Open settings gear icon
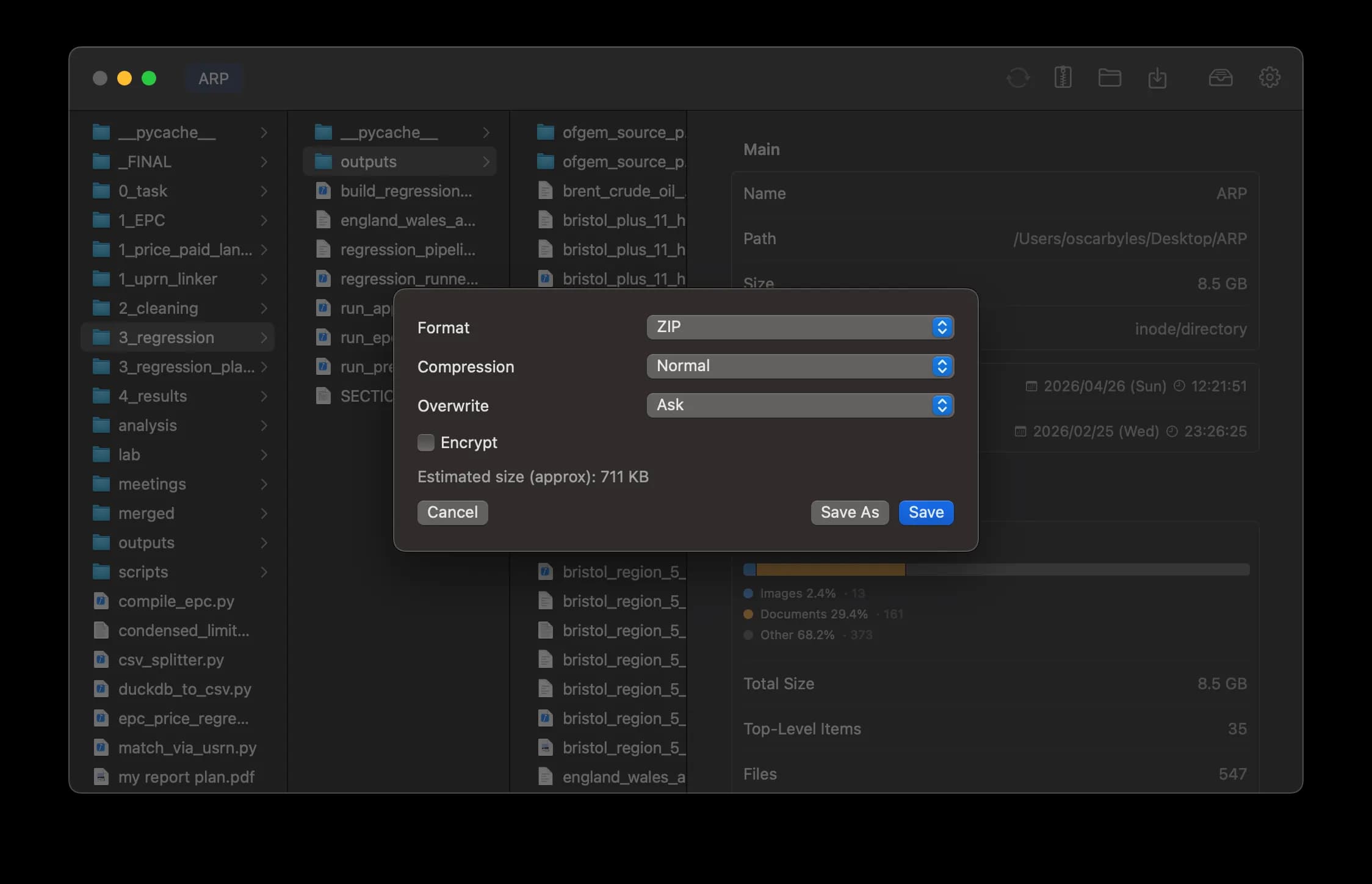This screenshot has height=884, width=1372. click(1270, 78)
